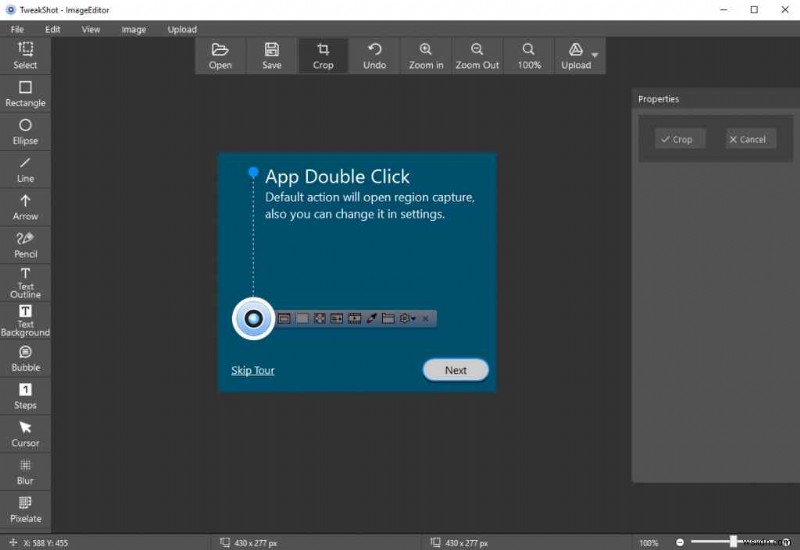Activate the Blur tool

[x=25, y=471]
